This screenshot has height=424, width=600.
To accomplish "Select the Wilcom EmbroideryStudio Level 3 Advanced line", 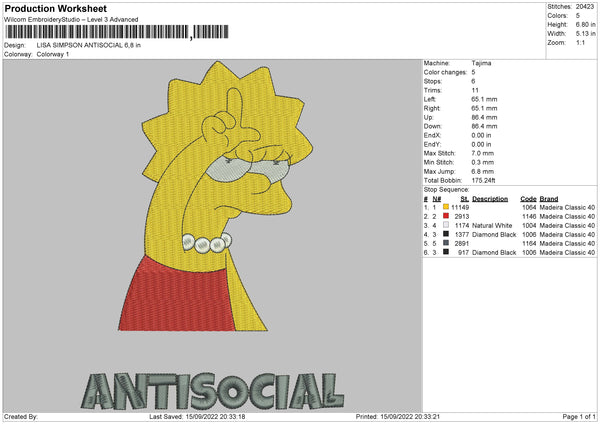I will 71,20.
